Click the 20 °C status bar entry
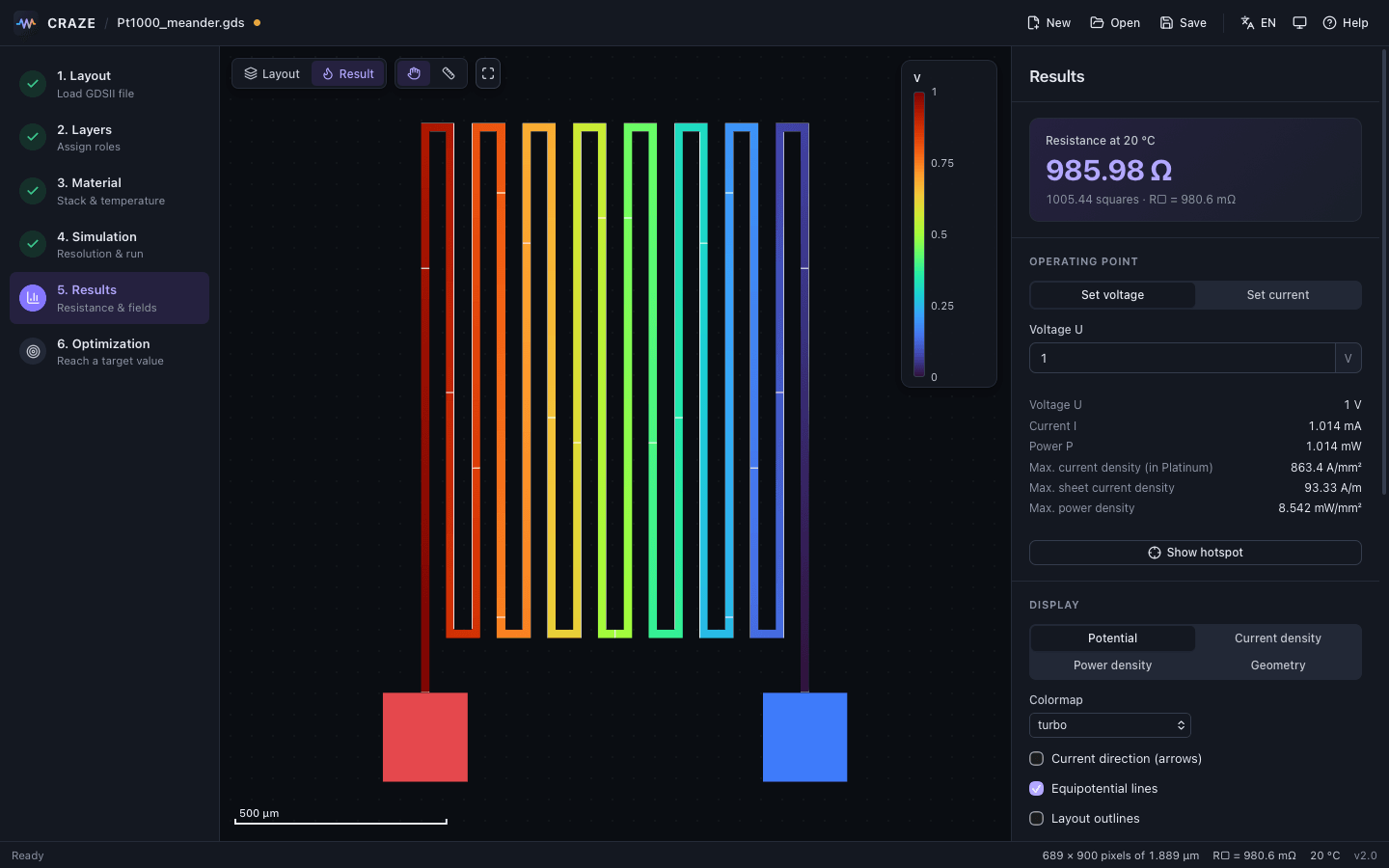The width and height of the screenshot is (1389, 868). click(1325, 855)
